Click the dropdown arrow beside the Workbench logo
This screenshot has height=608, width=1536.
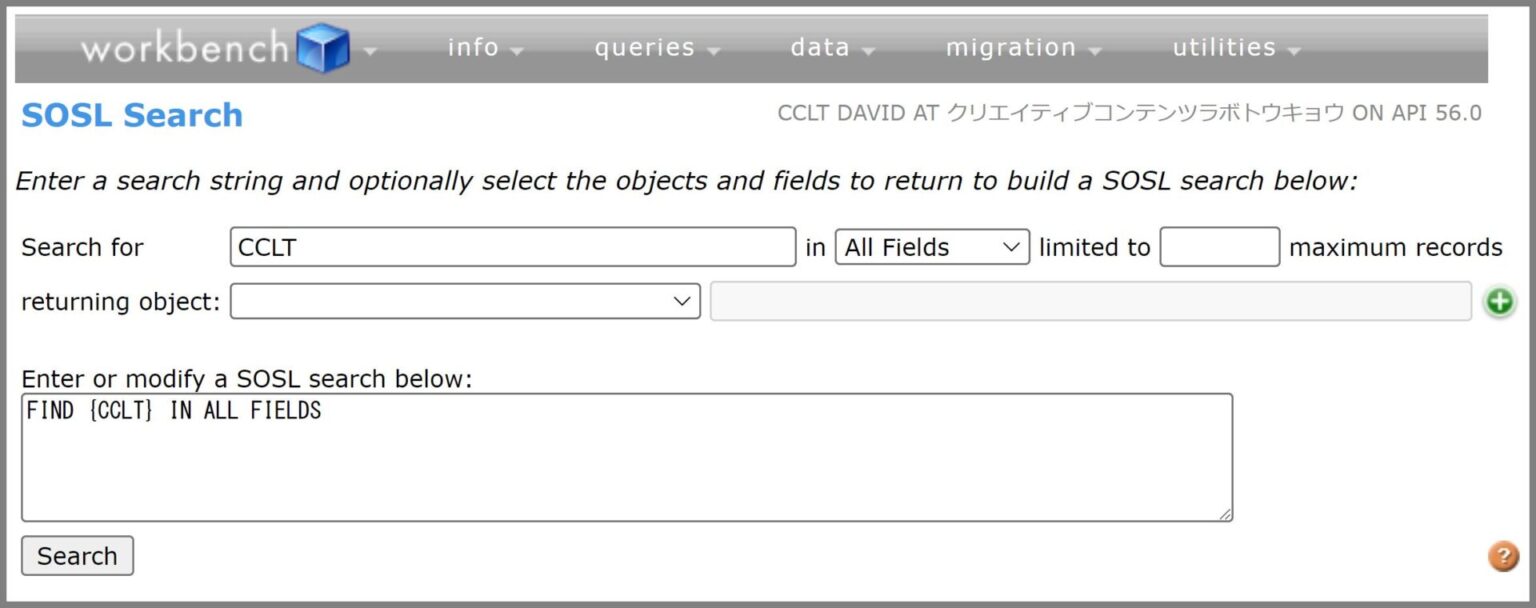pos(372,52)
